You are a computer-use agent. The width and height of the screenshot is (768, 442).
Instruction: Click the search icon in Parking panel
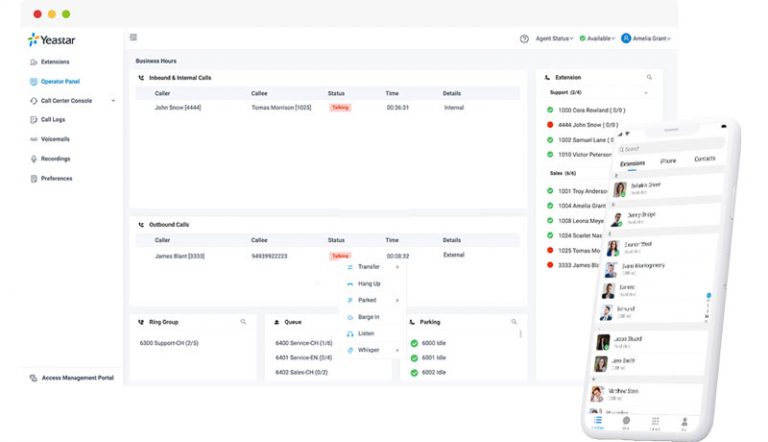point(514,322)
